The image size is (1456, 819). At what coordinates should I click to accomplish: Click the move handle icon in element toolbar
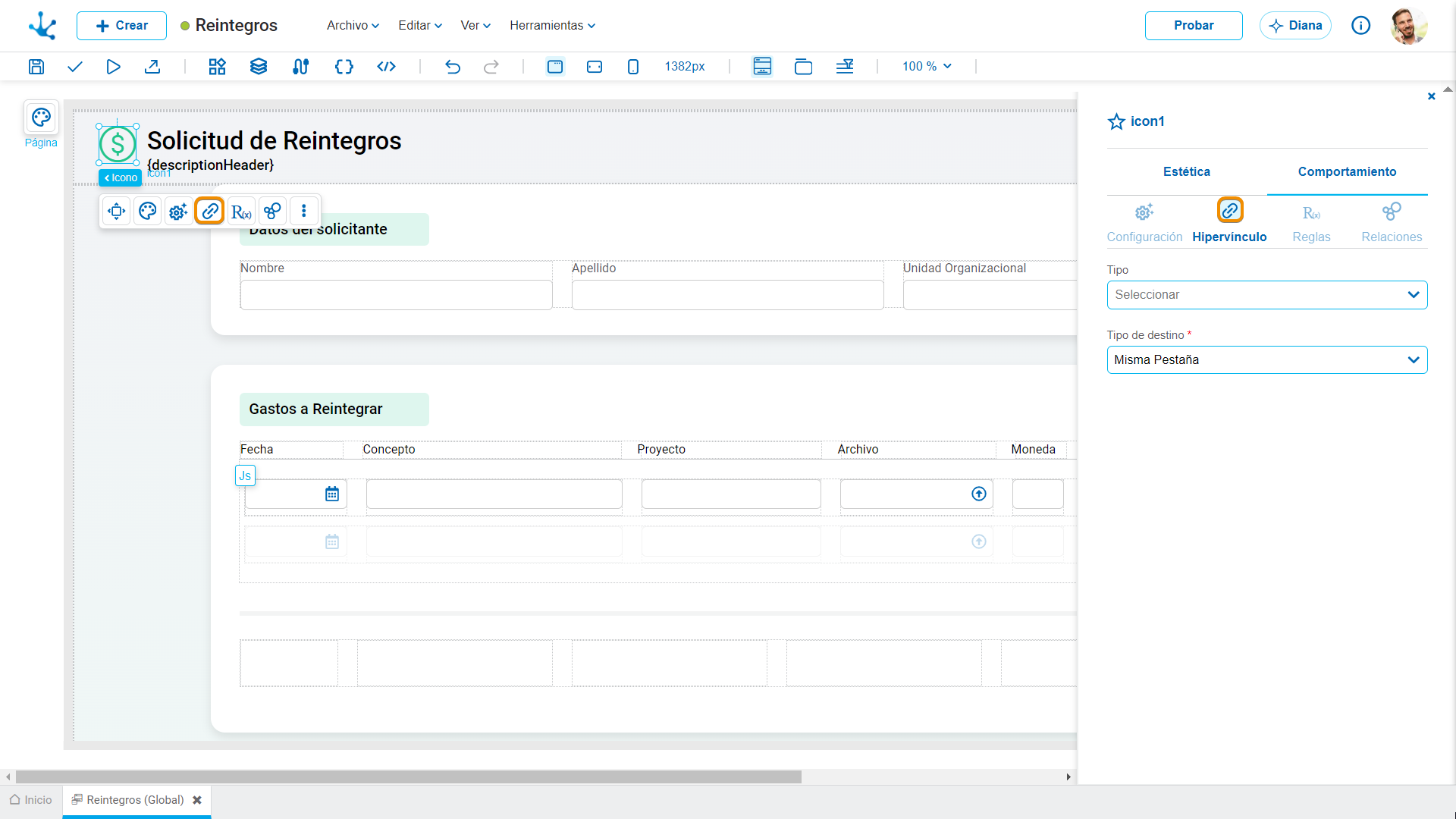coord(116,211)
